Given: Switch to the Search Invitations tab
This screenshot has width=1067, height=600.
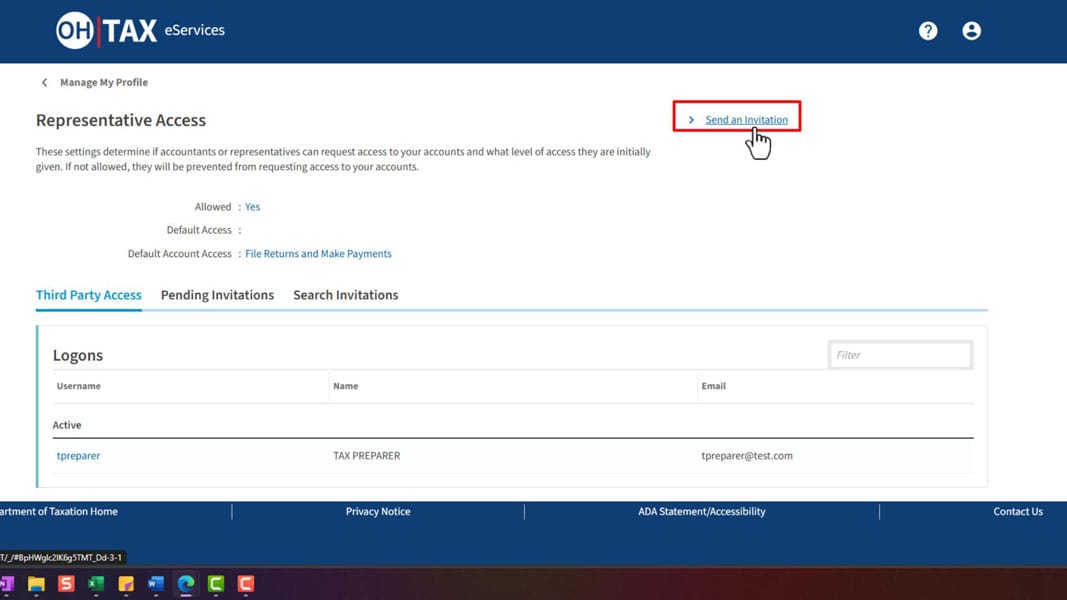Looking at the screenshot, I should point(346,295).
